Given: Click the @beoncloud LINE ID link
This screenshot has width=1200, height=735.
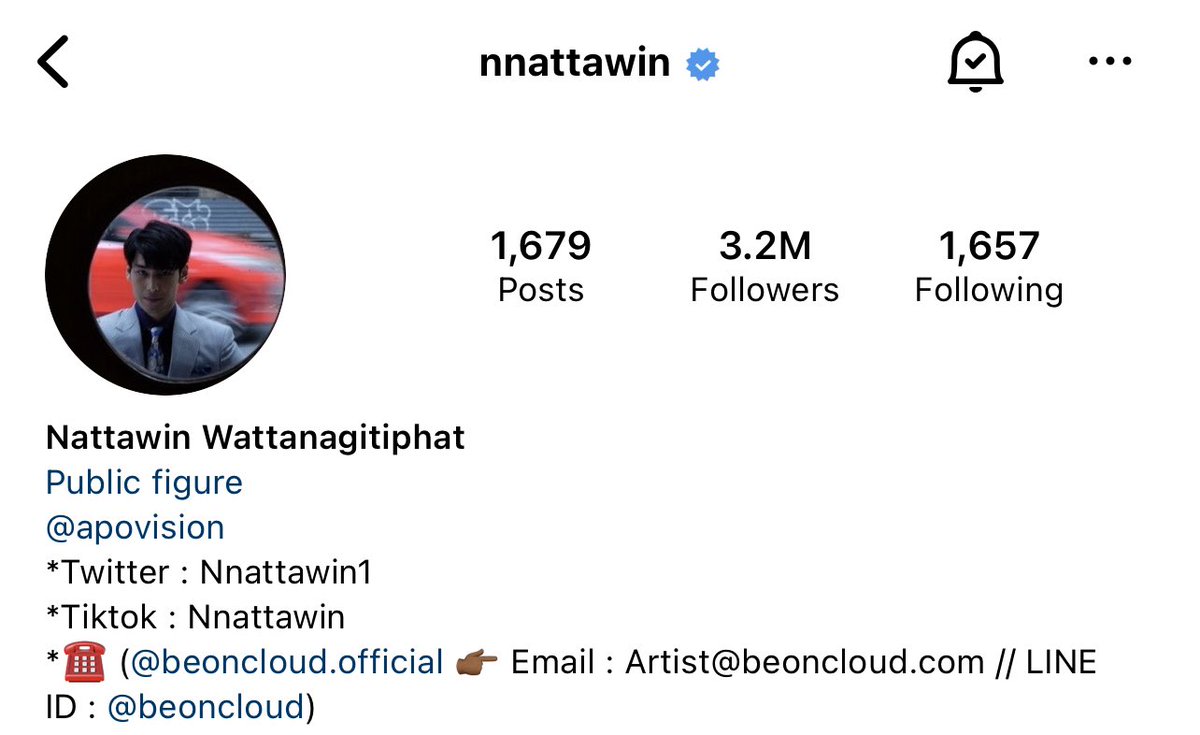Looking at the screenshot, I should (x=205, y=707).
